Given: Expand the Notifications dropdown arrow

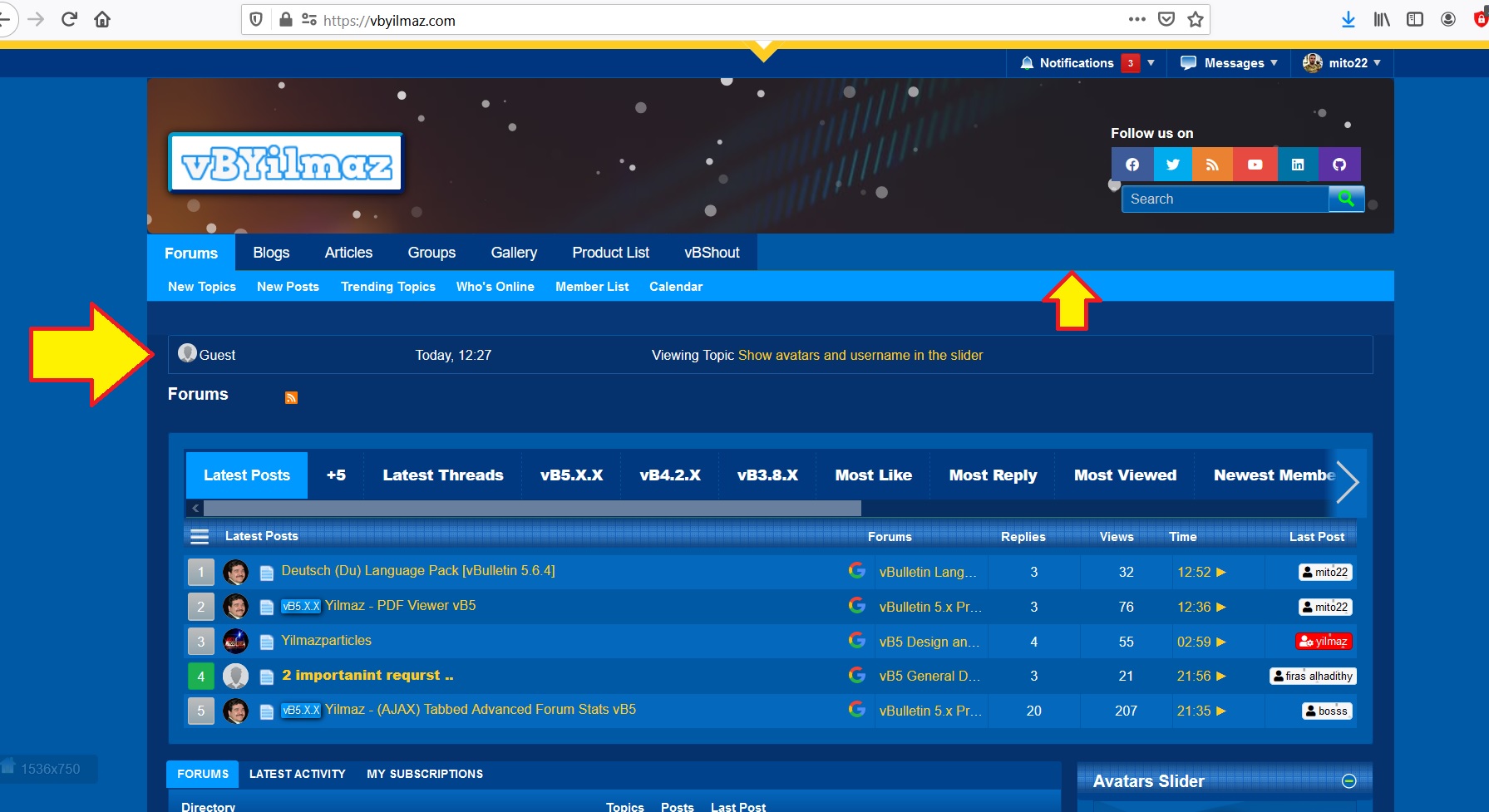Looking at the screenshot, I should (1151, 63).
